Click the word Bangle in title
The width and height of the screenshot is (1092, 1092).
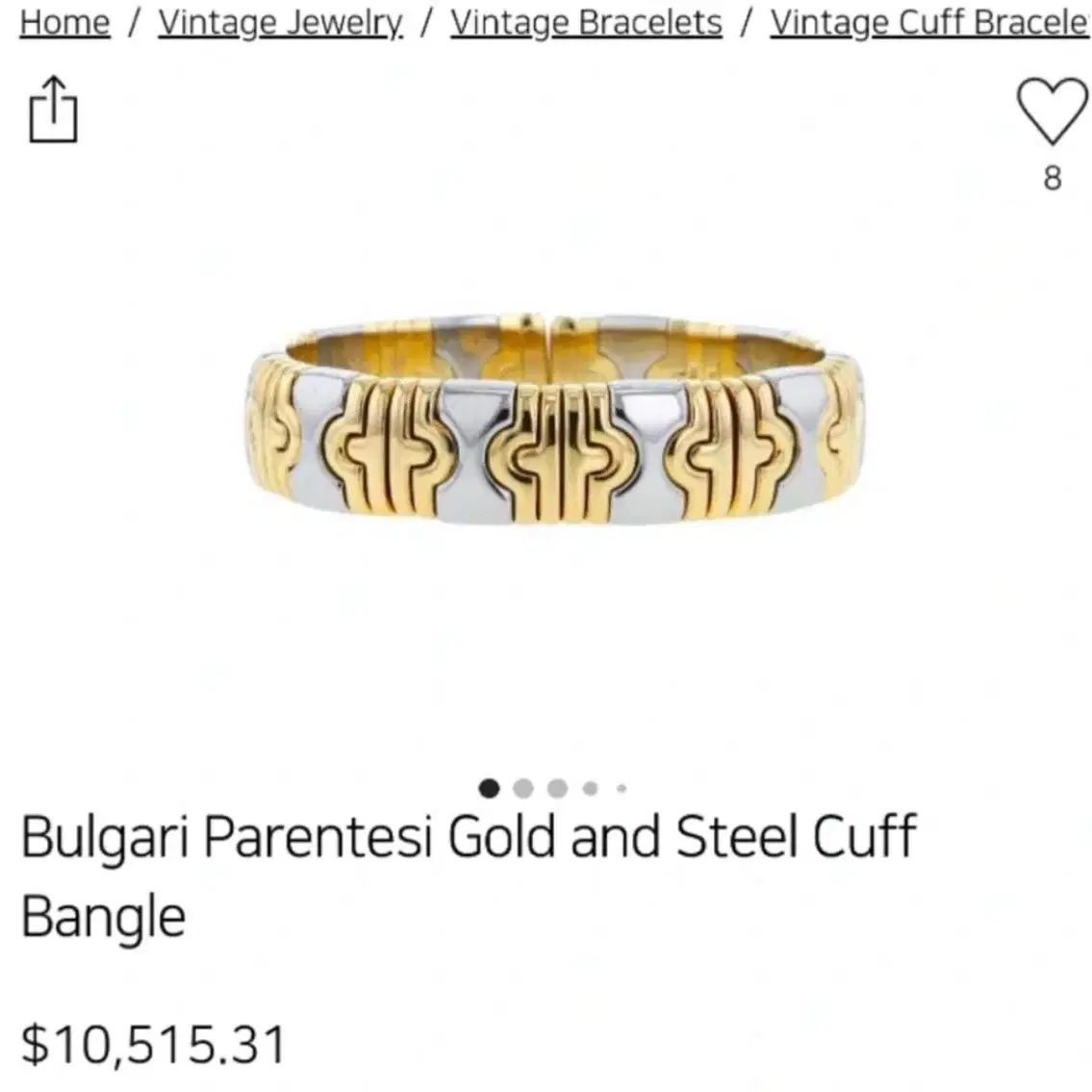click(x=104, y=918)
